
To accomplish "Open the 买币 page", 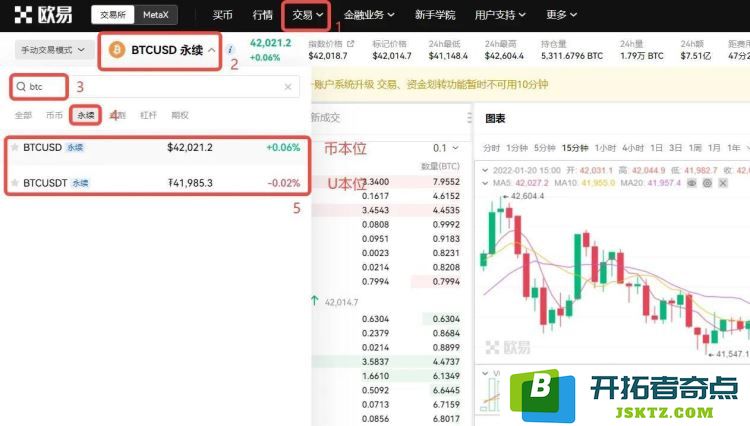I will tap(222, 15).
